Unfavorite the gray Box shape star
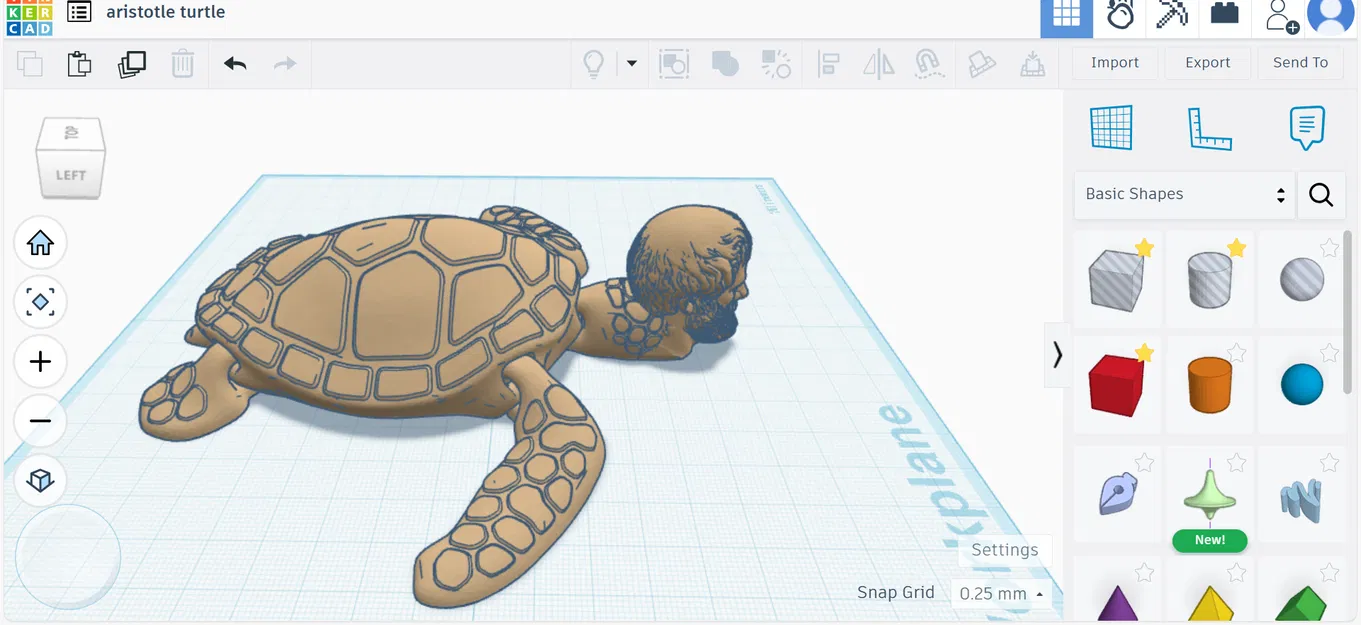Image resolution: width=1361 pixels, height=625 pixels. click(x=1145, y=247)
